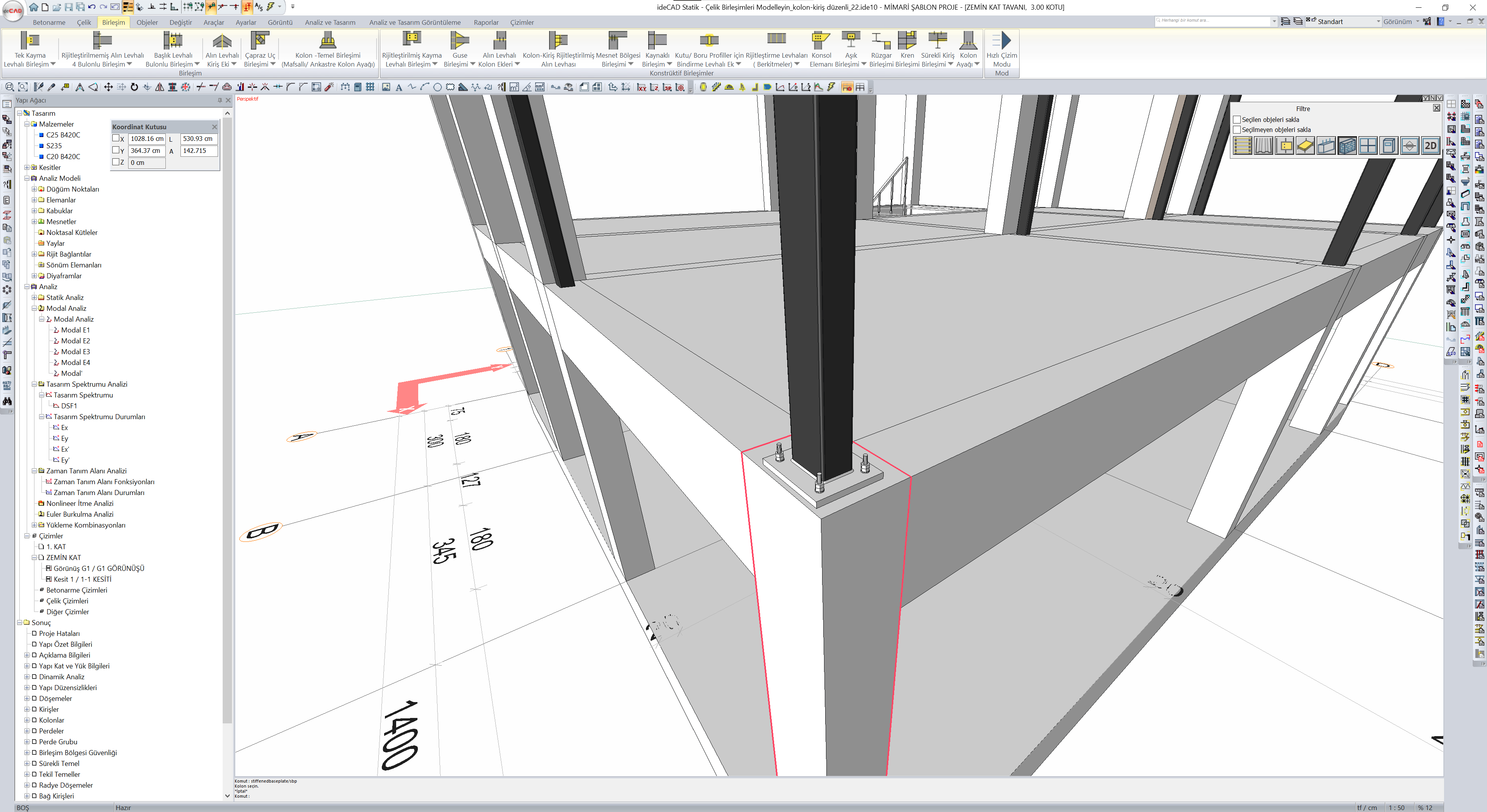Open the Çelik ribbon tab
Viewport: 1487px width, 812px height.
84,22
